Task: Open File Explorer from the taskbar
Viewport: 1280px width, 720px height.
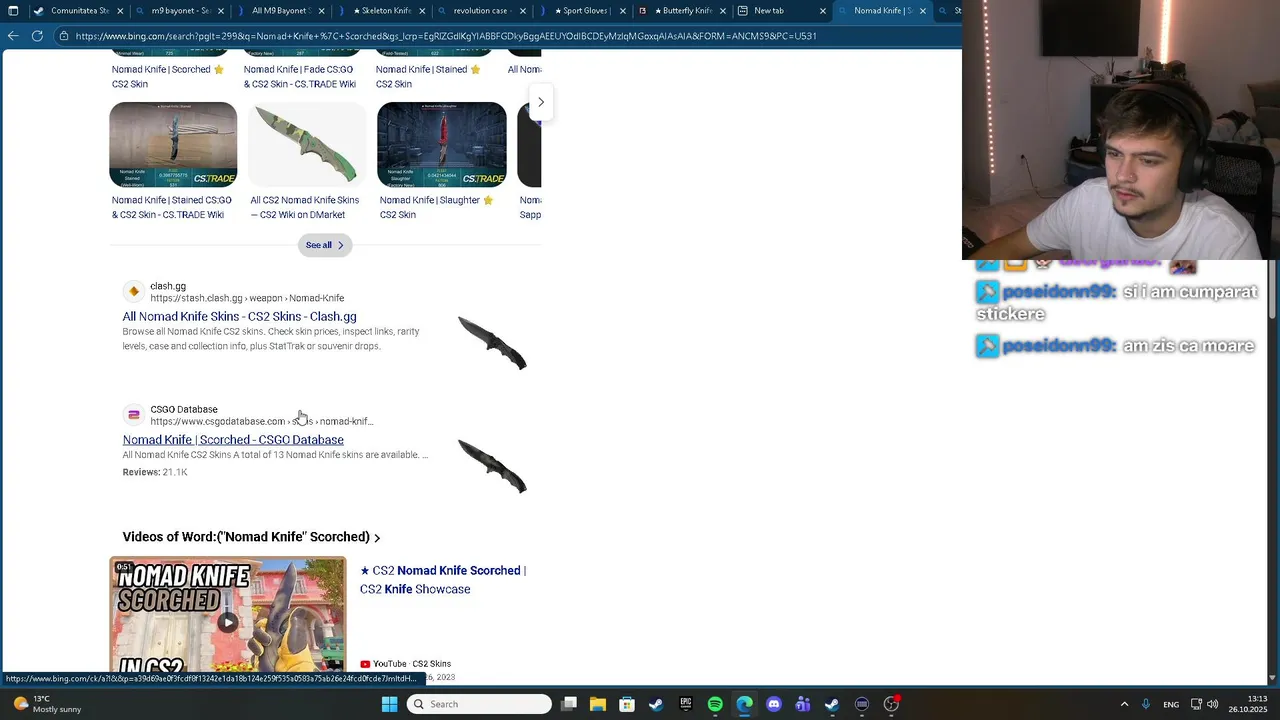Action: (x=597, y=704)
